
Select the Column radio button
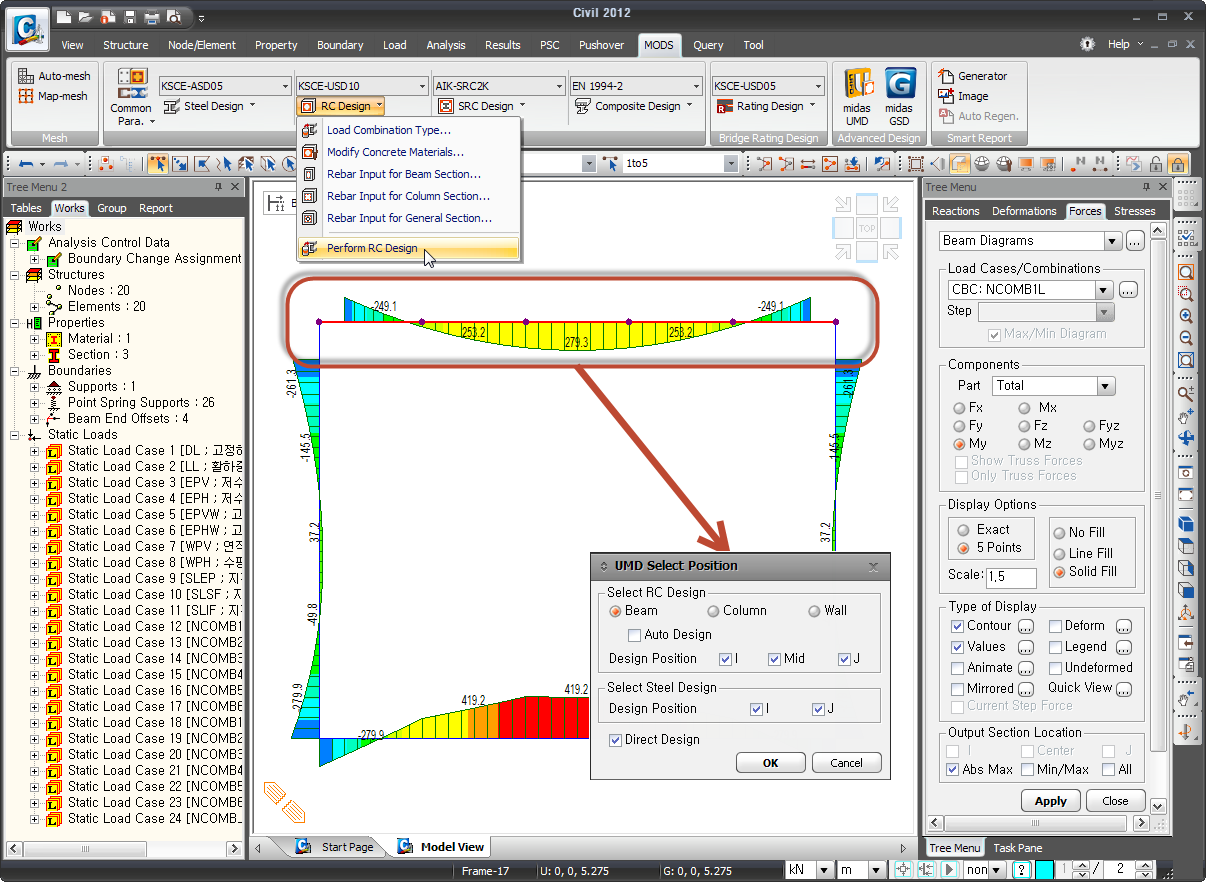(713, 611)
